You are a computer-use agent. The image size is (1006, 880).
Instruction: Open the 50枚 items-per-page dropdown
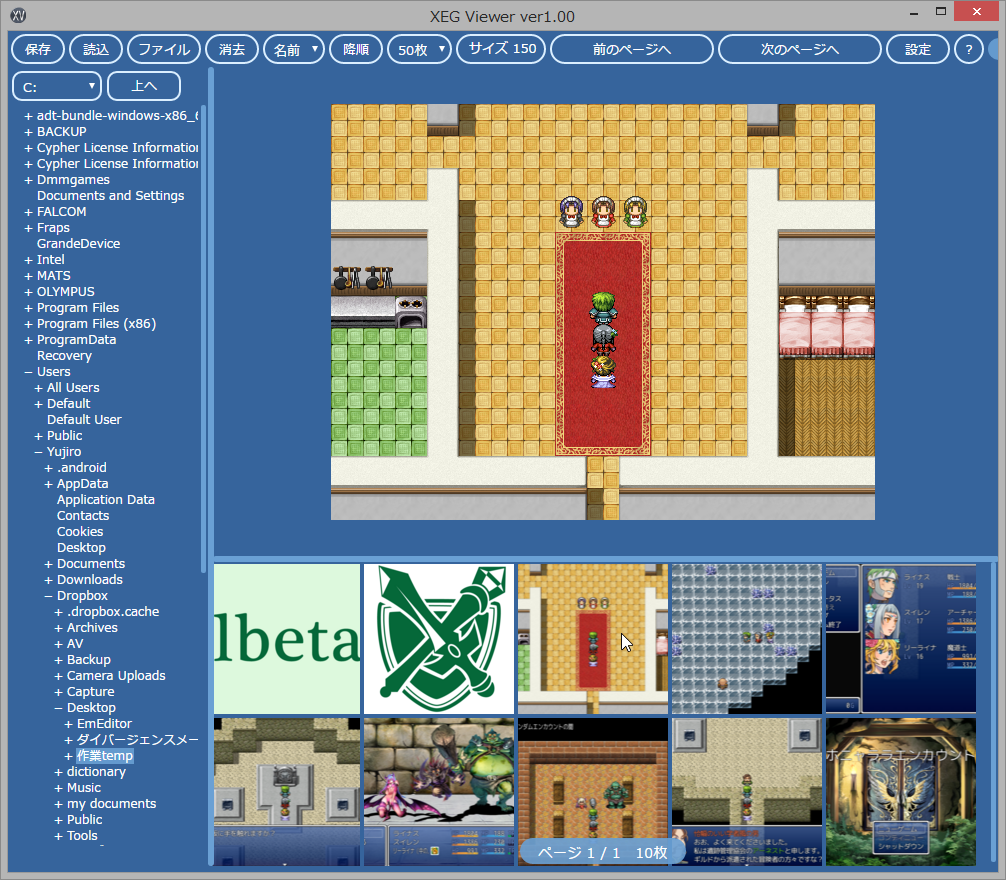419,49
